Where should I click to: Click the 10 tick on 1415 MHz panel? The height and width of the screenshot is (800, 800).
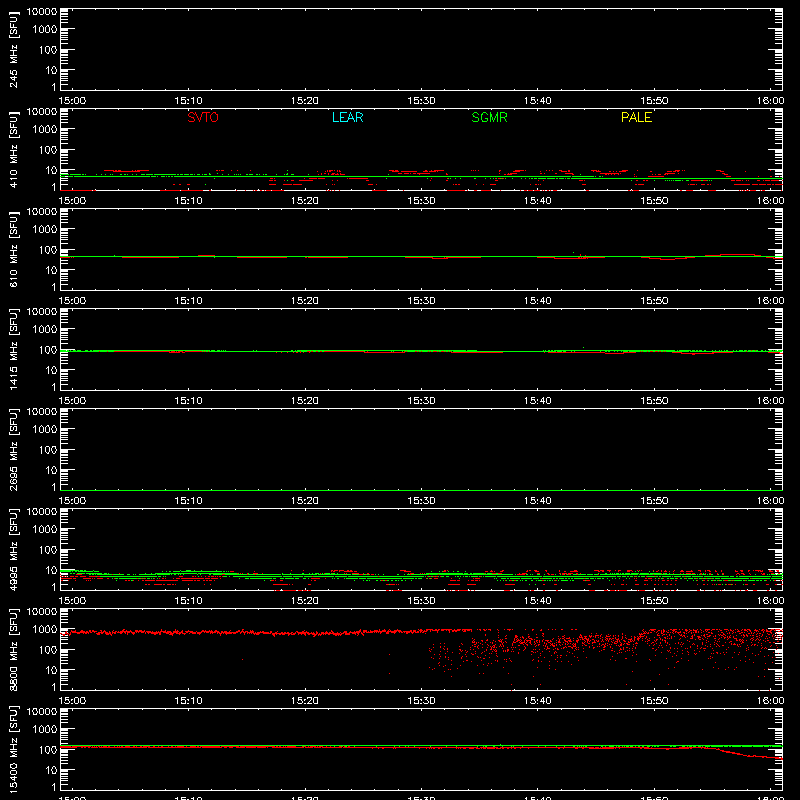point(51,370)
